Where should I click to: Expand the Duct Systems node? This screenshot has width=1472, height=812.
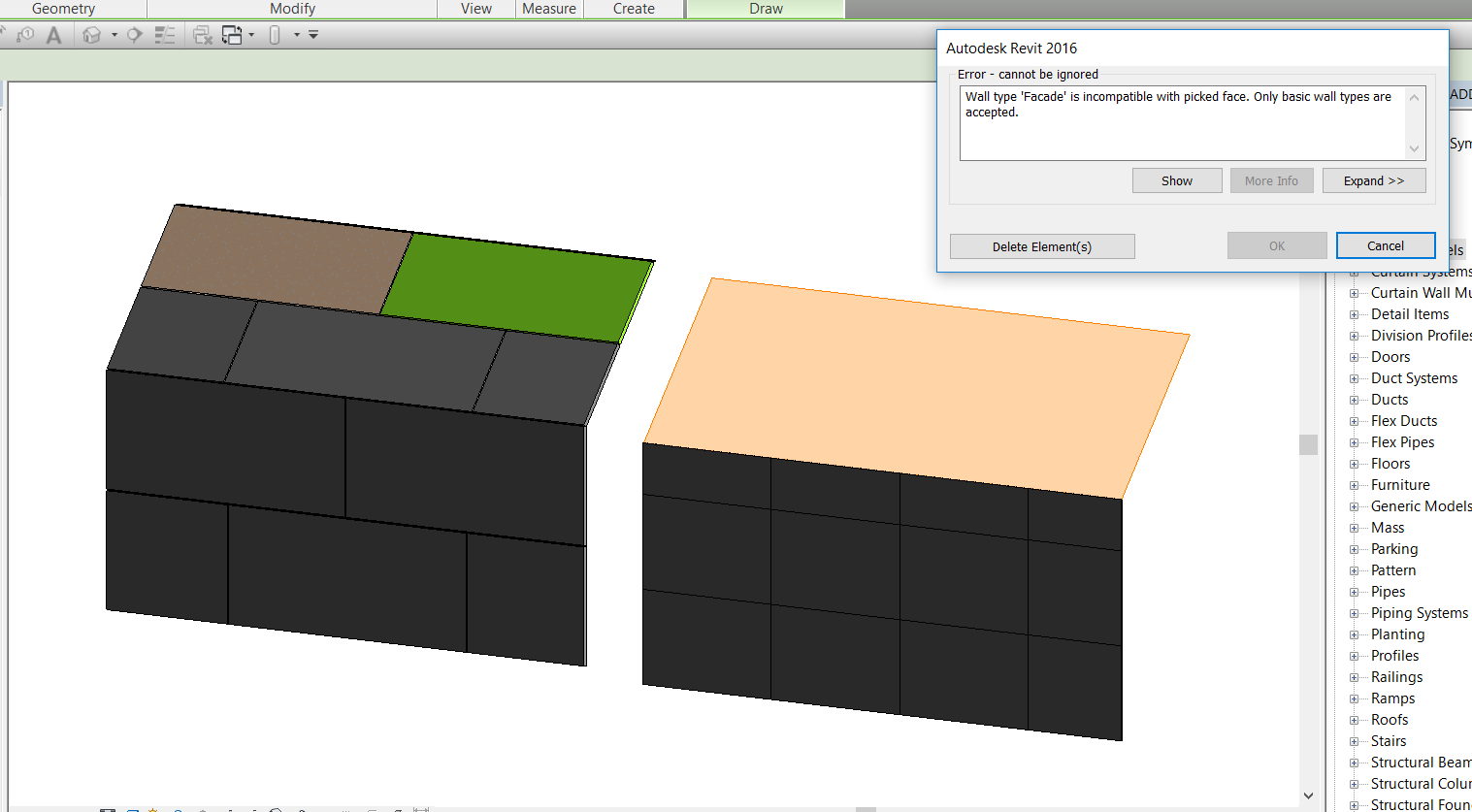pos(1354,378)
